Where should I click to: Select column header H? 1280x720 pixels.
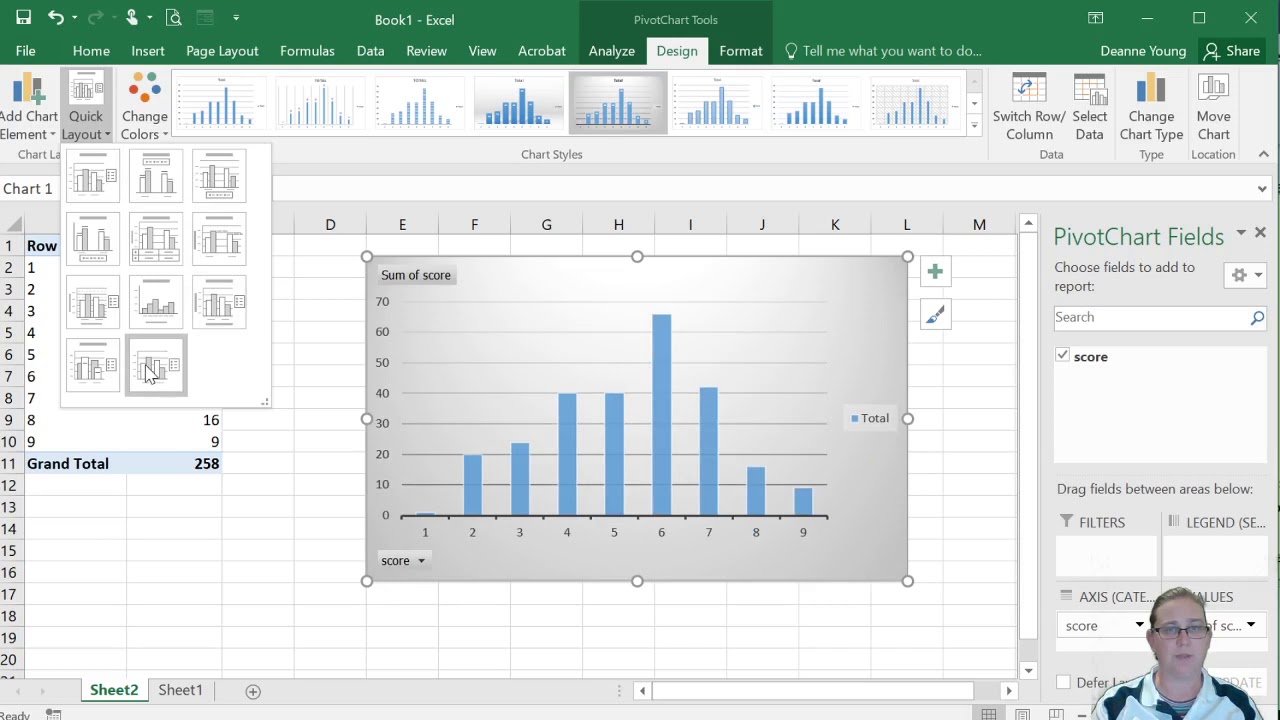click(x=618, y=225)
